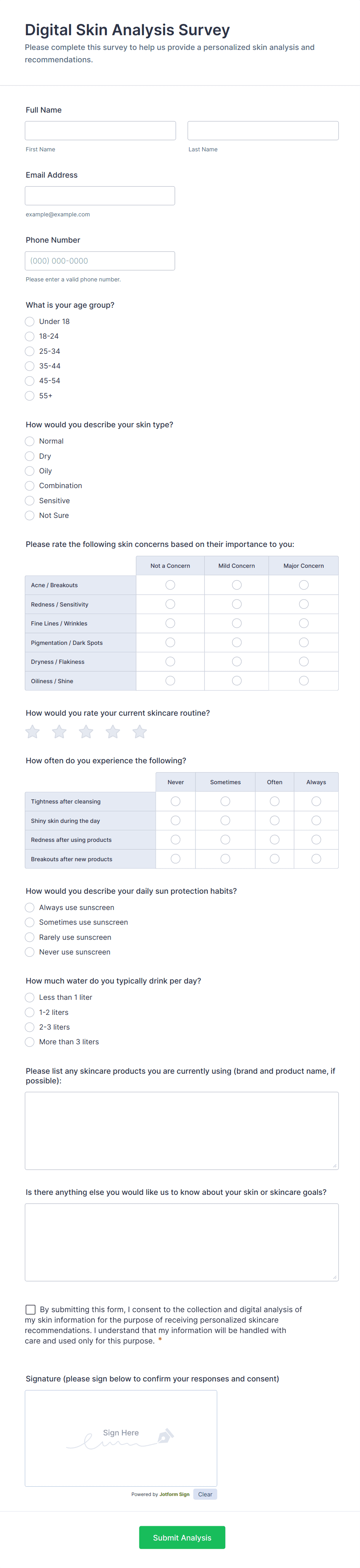Select the 25-34 age group

click(30, 351)
